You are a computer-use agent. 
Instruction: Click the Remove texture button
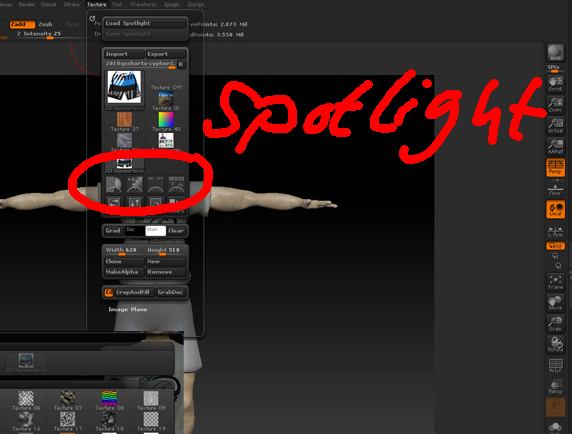166,272
